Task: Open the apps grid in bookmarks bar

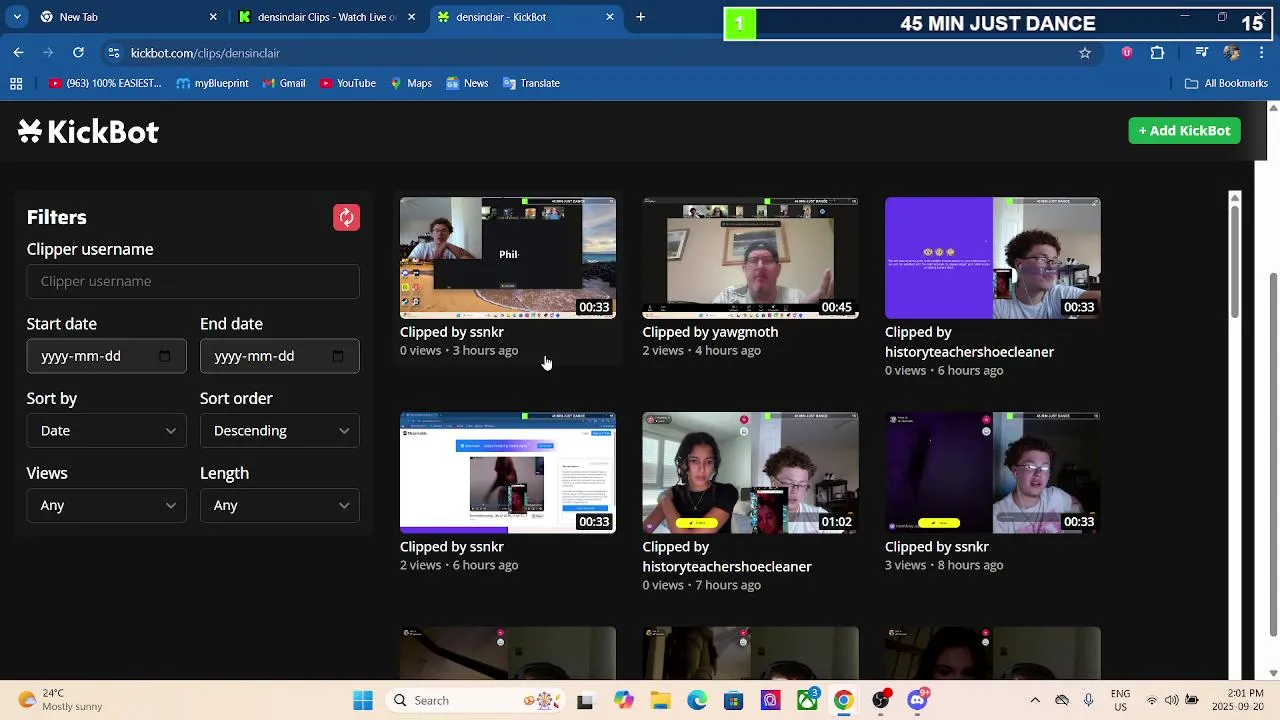Action: coord(16,83)
